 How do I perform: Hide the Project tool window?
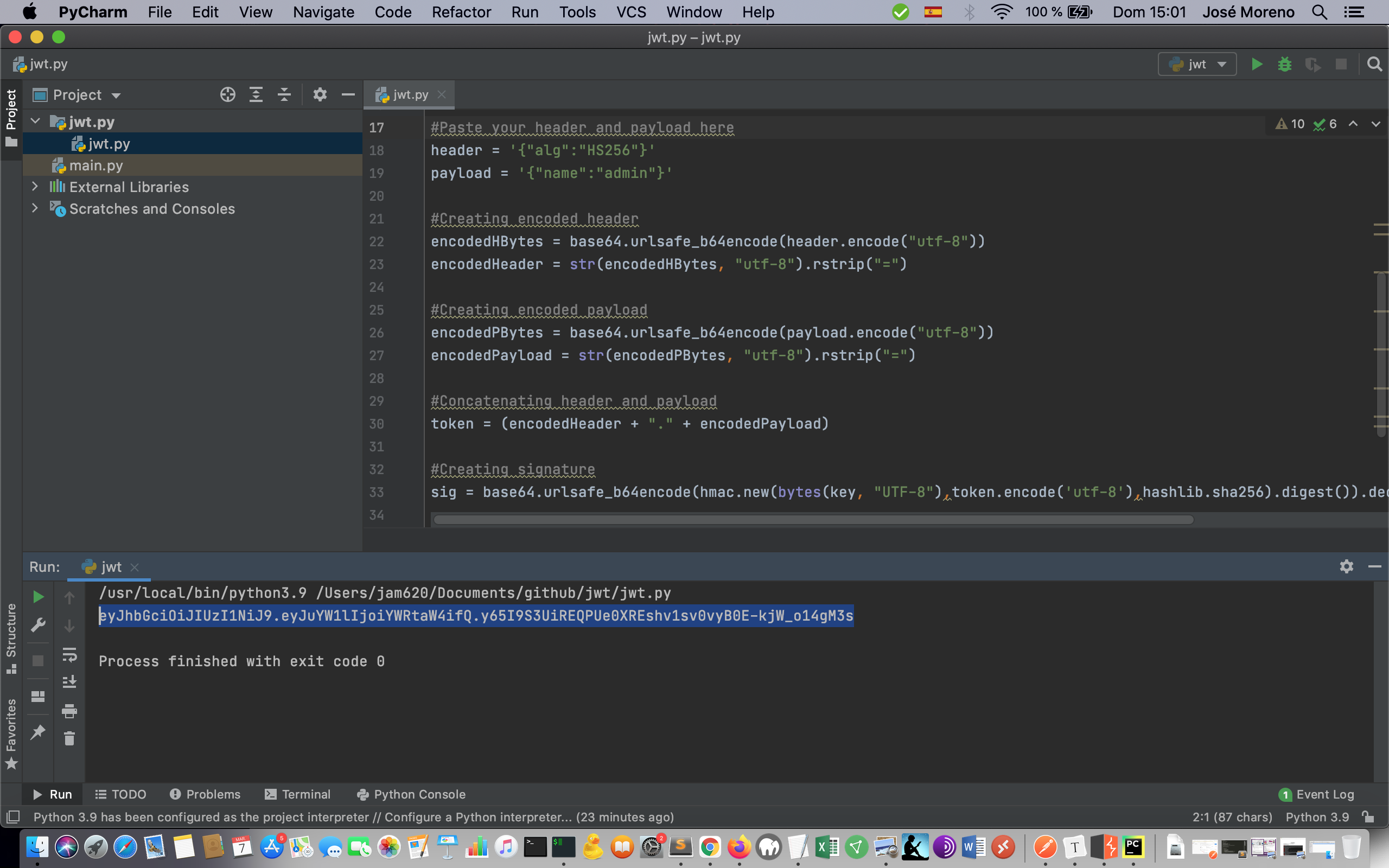348,95
